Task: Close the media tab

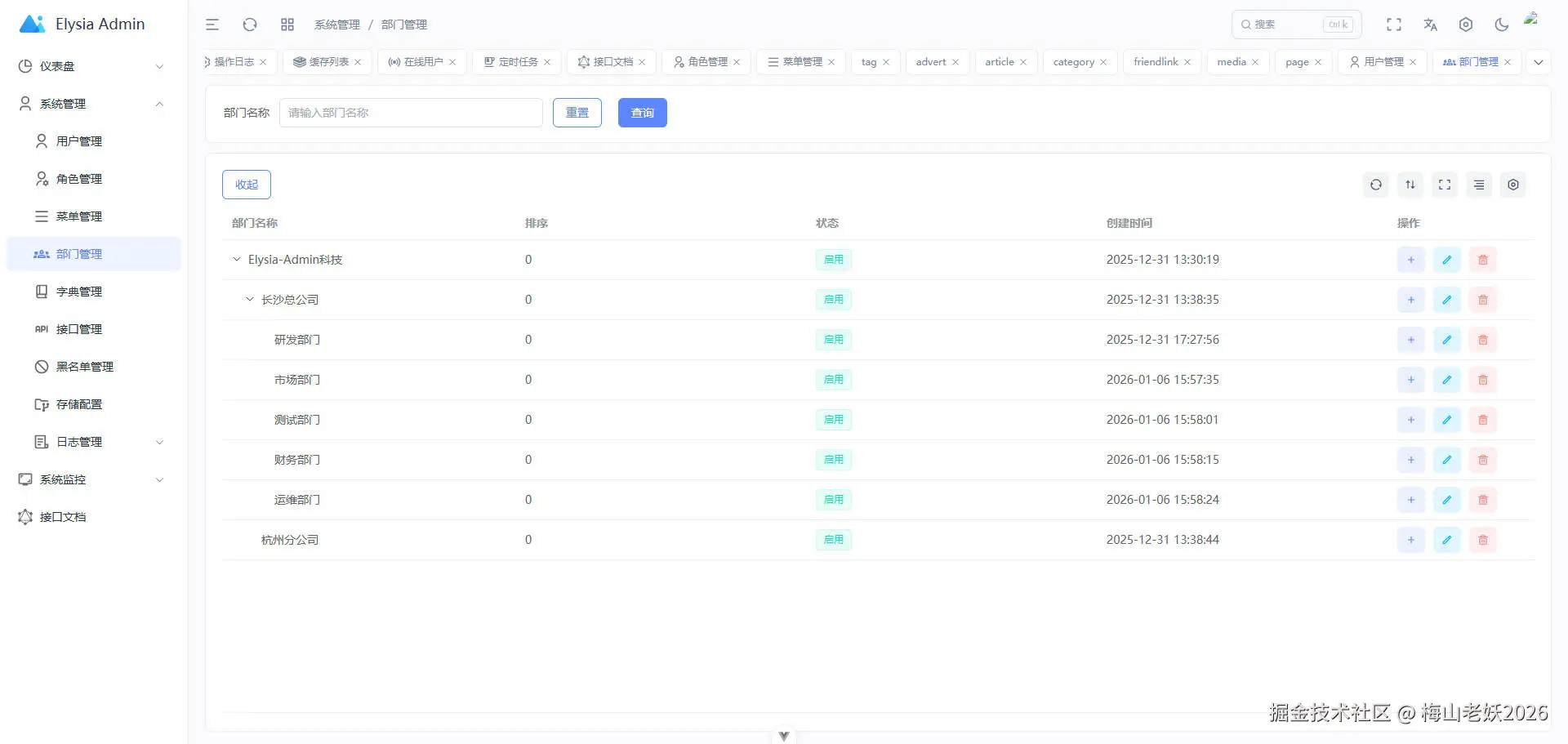Action: (x=1255, y=62)
